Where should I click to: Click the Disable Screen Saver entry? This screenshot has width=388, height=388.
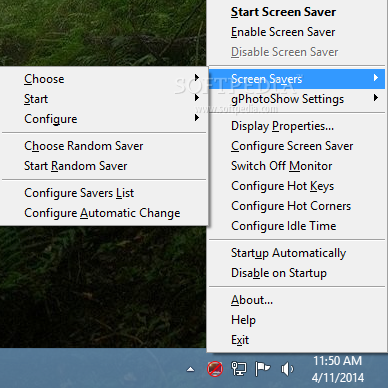click(x=297, y=52)
